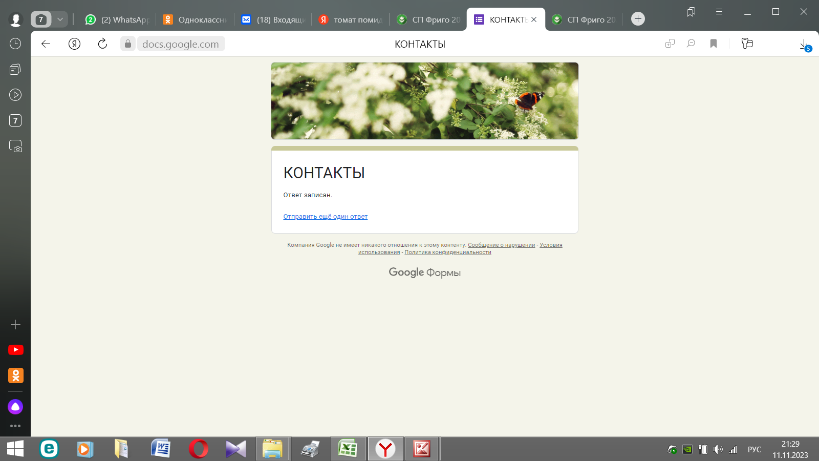819x461 pixels.
Task: Bookmark this page with the bookmark icon
Action: pos(714,44)
